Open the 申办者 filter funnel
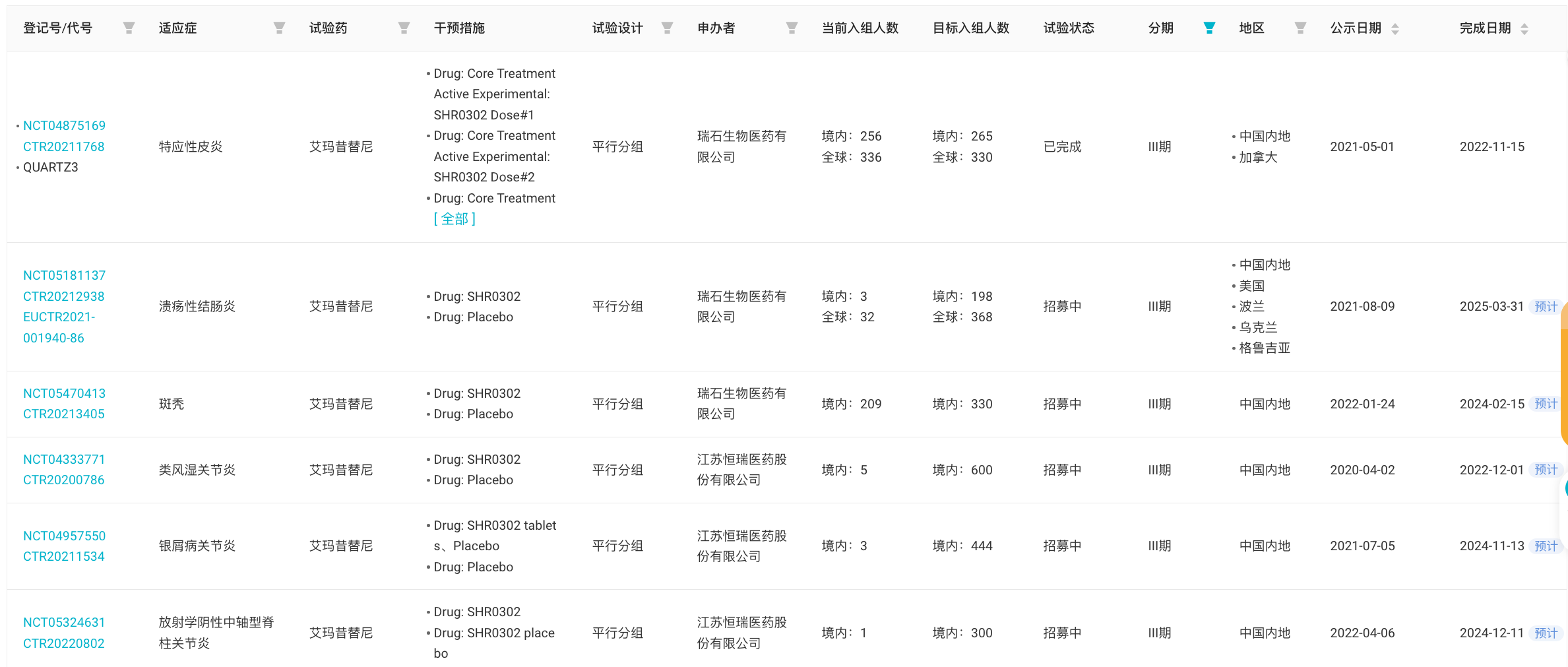Image resolution: width=1568 pixels, height=667 pixels. click(792, 28)
